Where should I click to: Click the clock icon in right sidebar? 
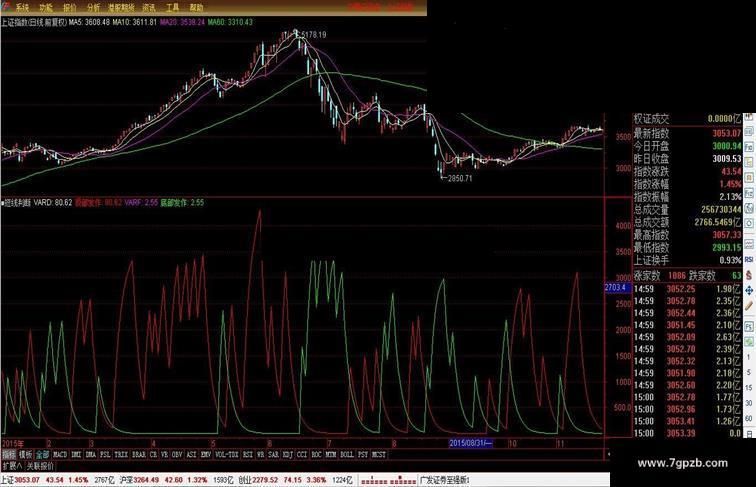point(749,224)
